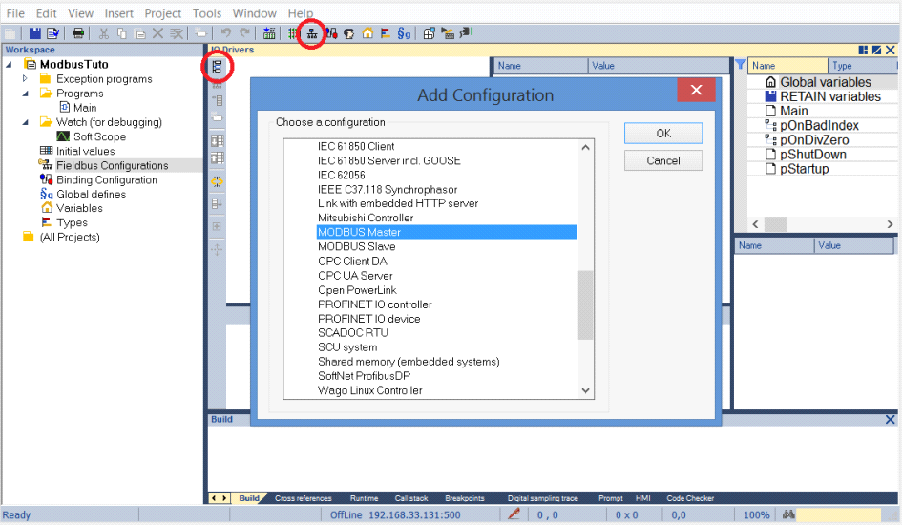The width and height of the screenshot is (904, 526).
Task: Select Mitsubishi Controller configuration
Action: tap(366, 218)
